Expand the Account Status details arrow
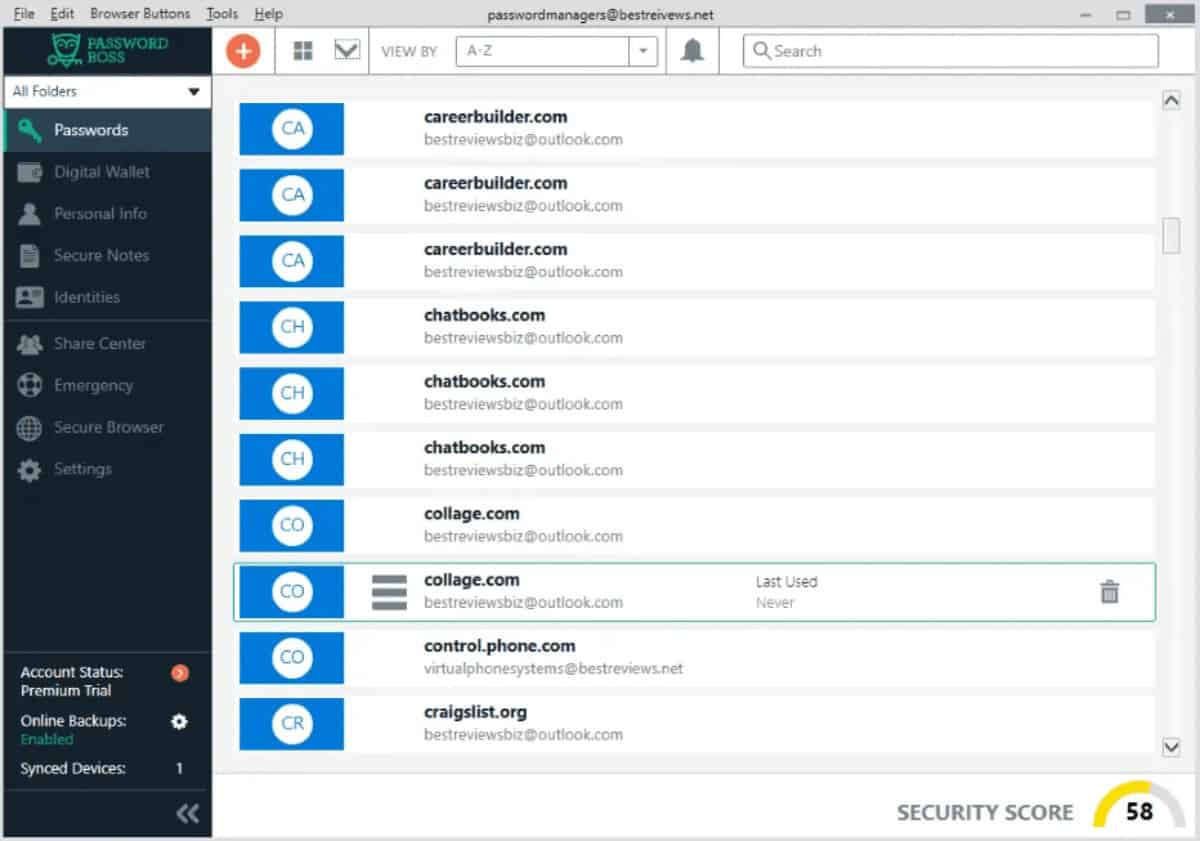The height and width of the screenshot is (841, 1200). tap(179, 673)
